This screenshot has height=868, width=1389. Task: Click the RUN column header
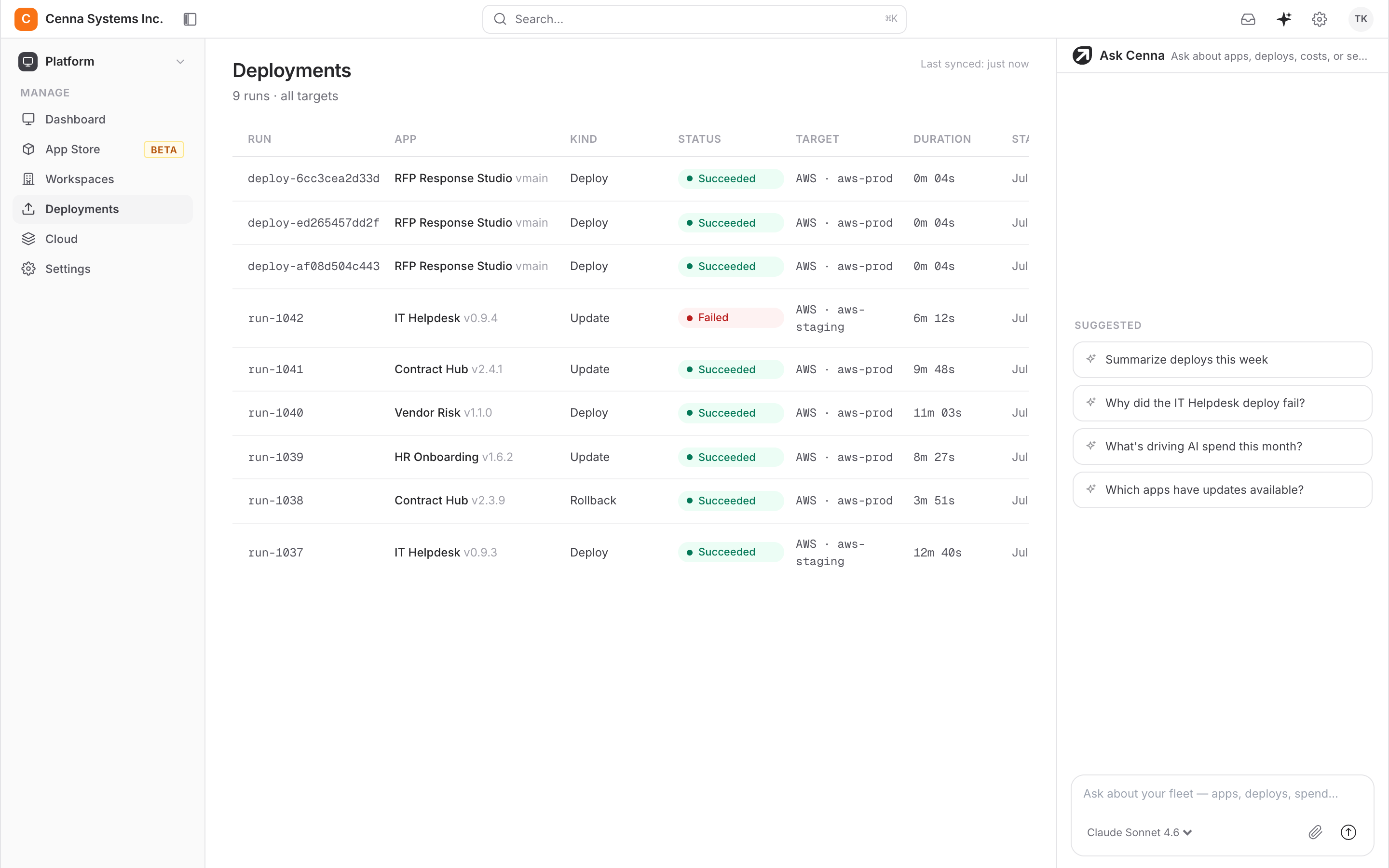tap(259, 139)
